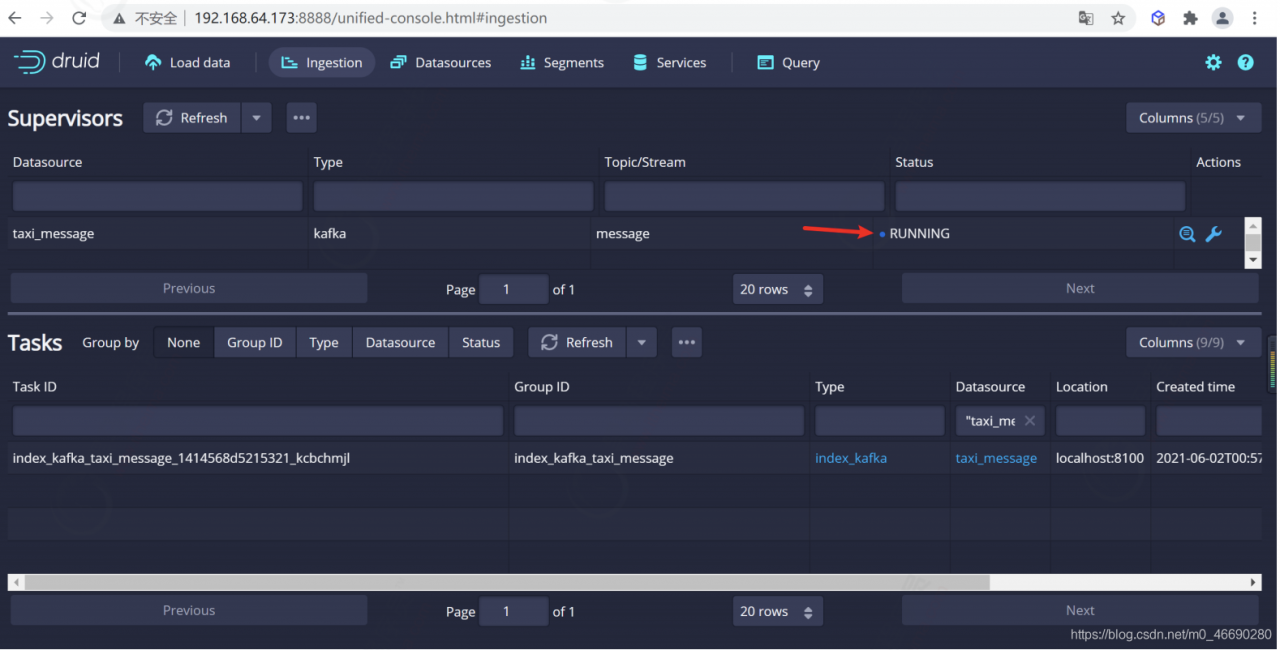Image resolution: width=1280 pixels, height=650 pixels.
Task: Open the settings gear menu
Action: point(1213,62)
